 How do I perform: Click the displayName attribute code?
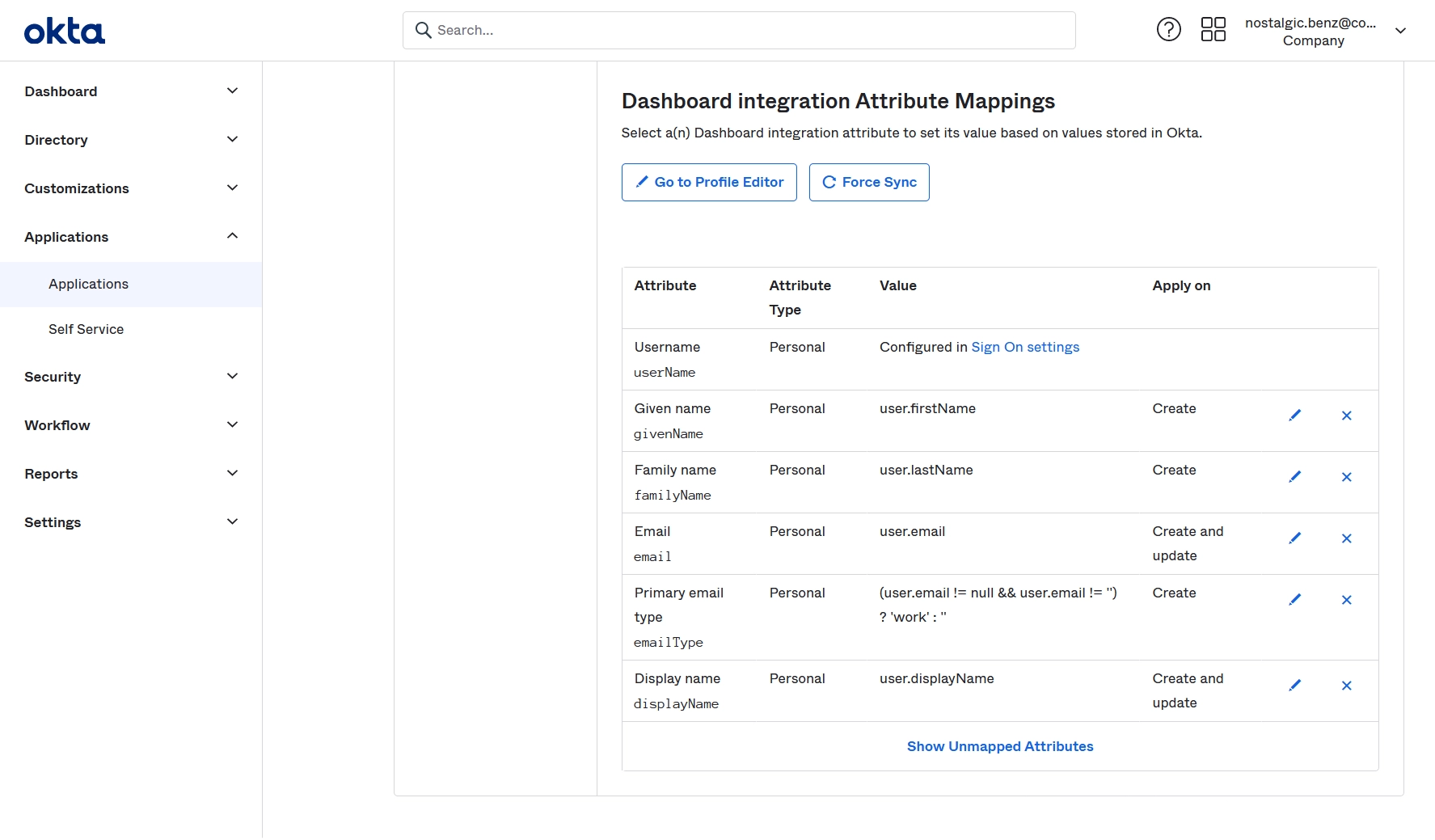pyautogui.click(x=676, y=704)
